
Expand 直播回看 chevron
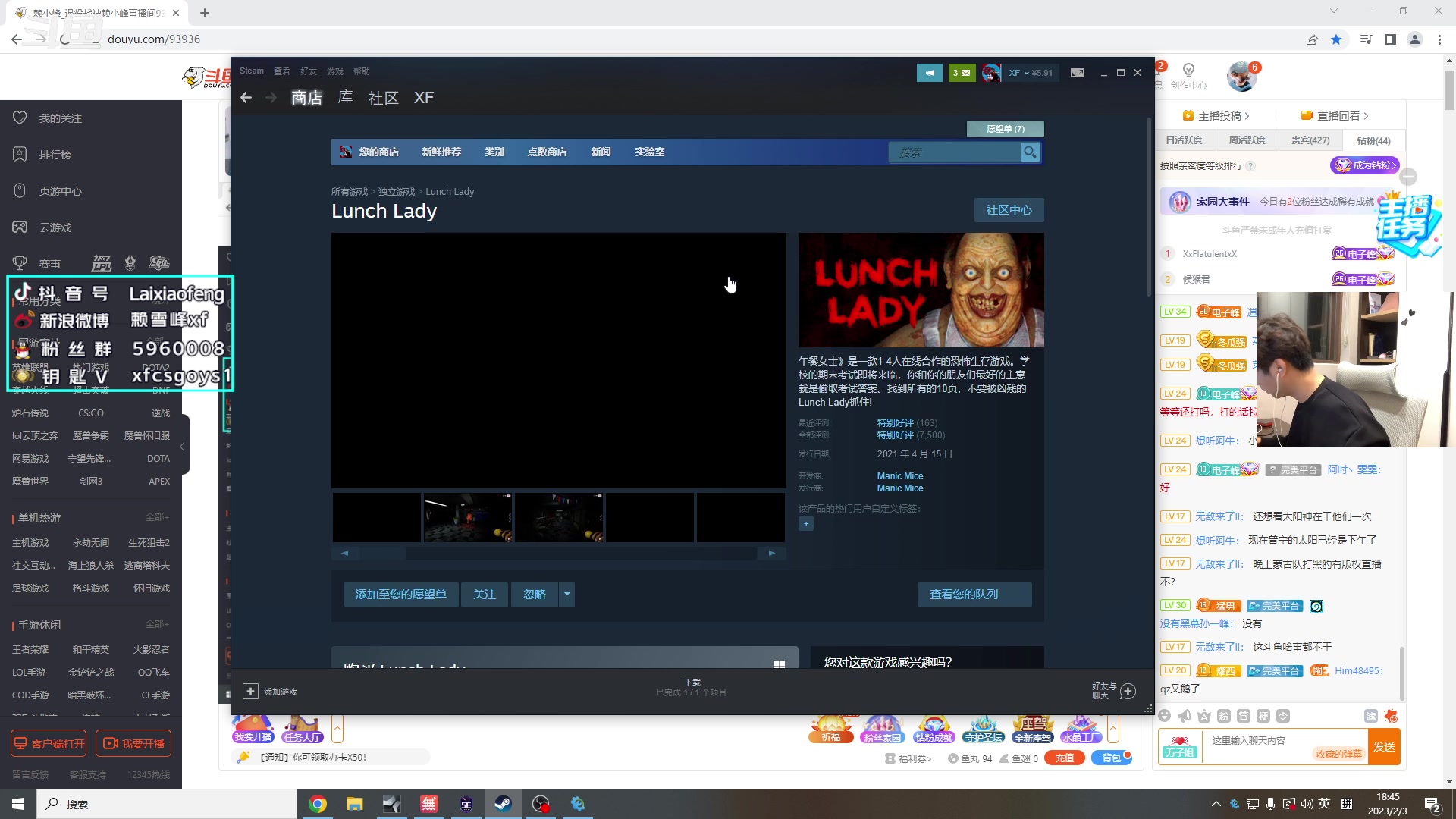pyautogui.click(x=1366, y=116)
